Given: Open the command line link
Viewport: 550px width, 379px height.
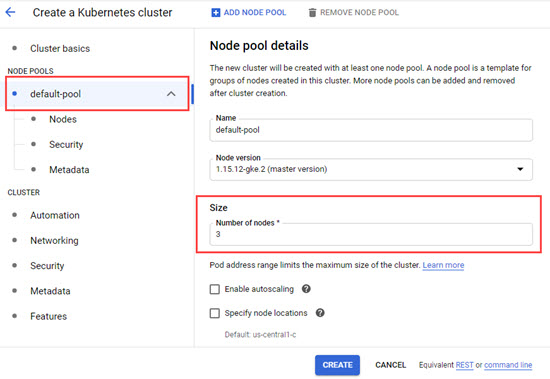Looking at the screenshot, I should pyautogui.click(x=508, y=365).
